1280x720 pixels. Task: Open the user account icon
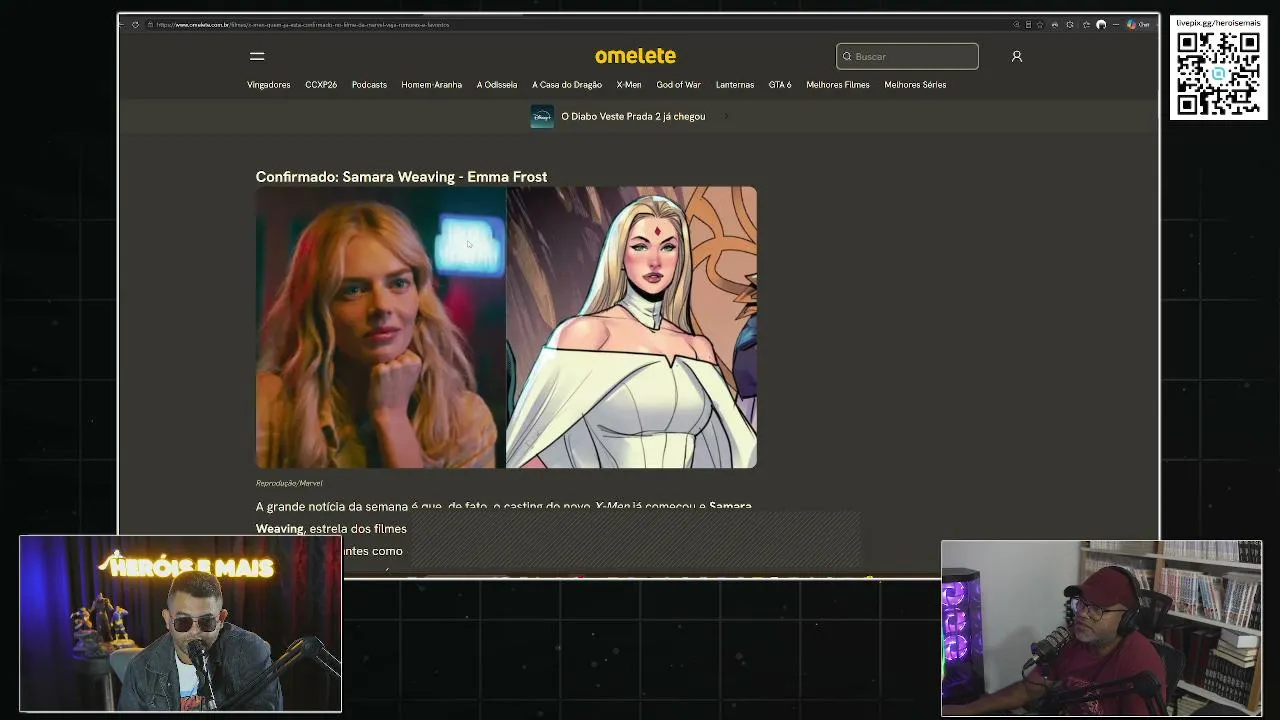pos(1016,56)
